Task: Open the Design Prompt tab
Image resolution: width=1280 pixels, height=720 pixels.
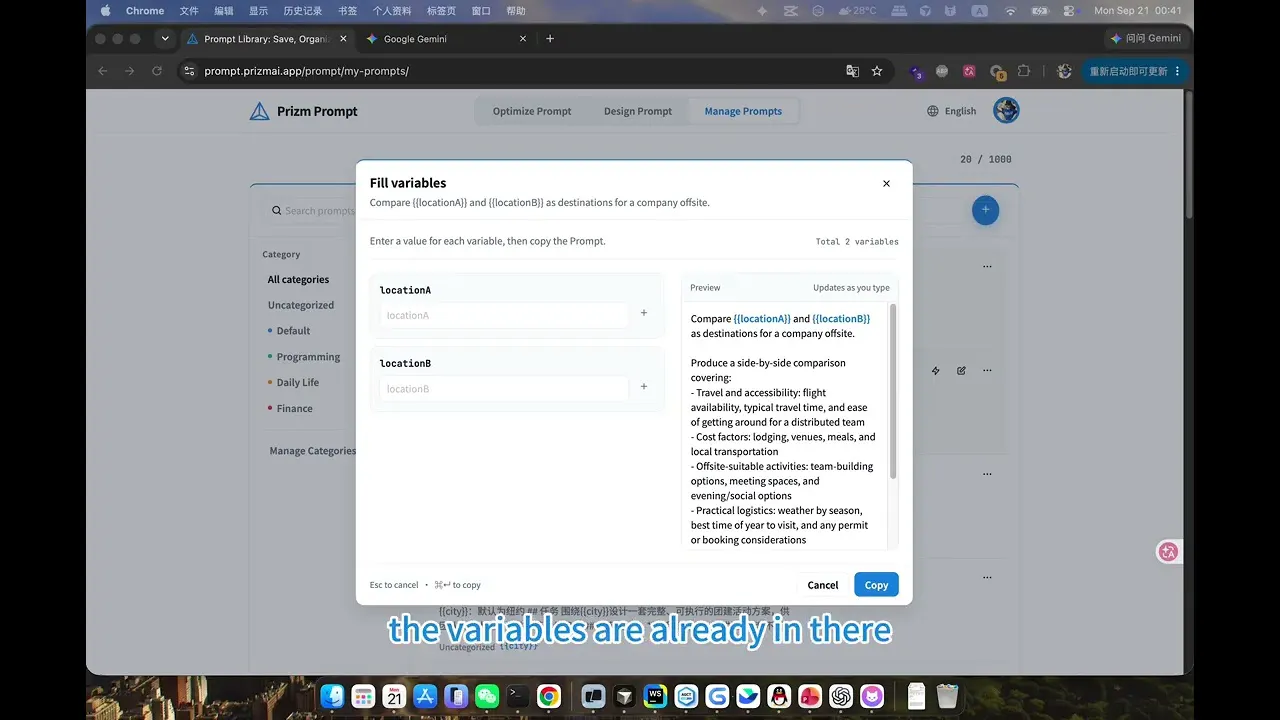Action: click(638, 111)
